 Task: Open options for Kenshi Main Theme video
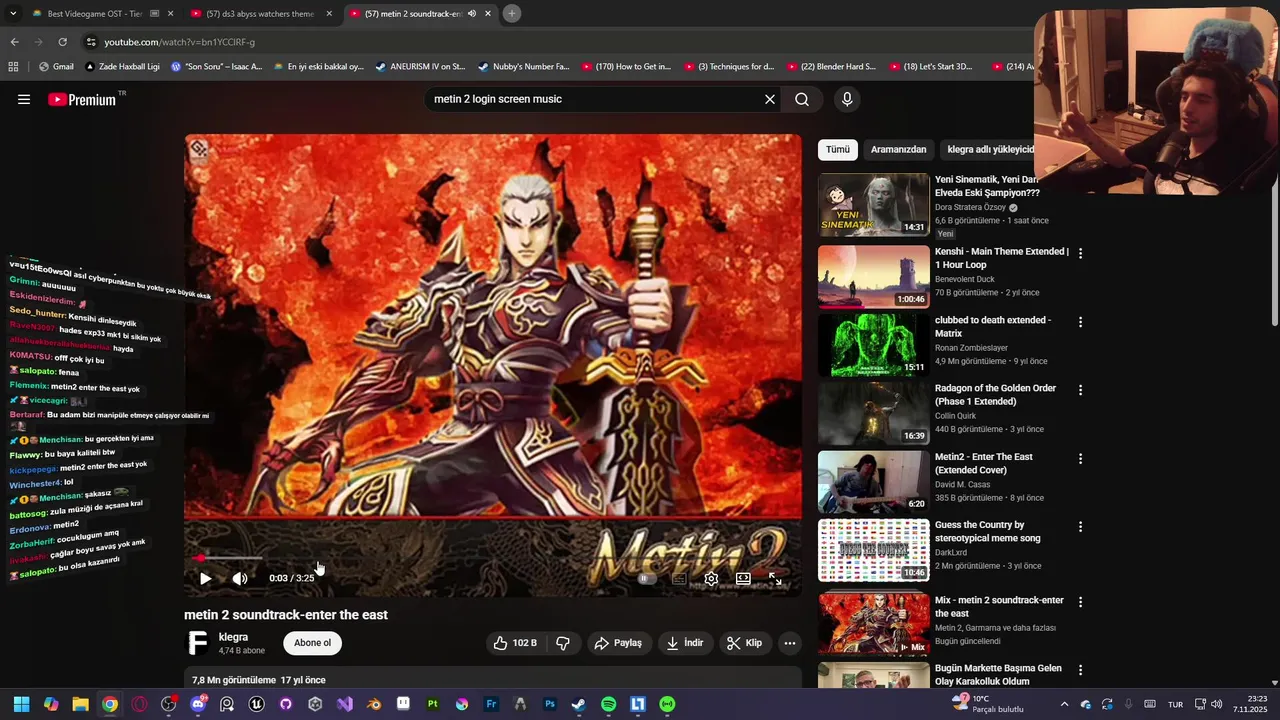pos(1080,254)
